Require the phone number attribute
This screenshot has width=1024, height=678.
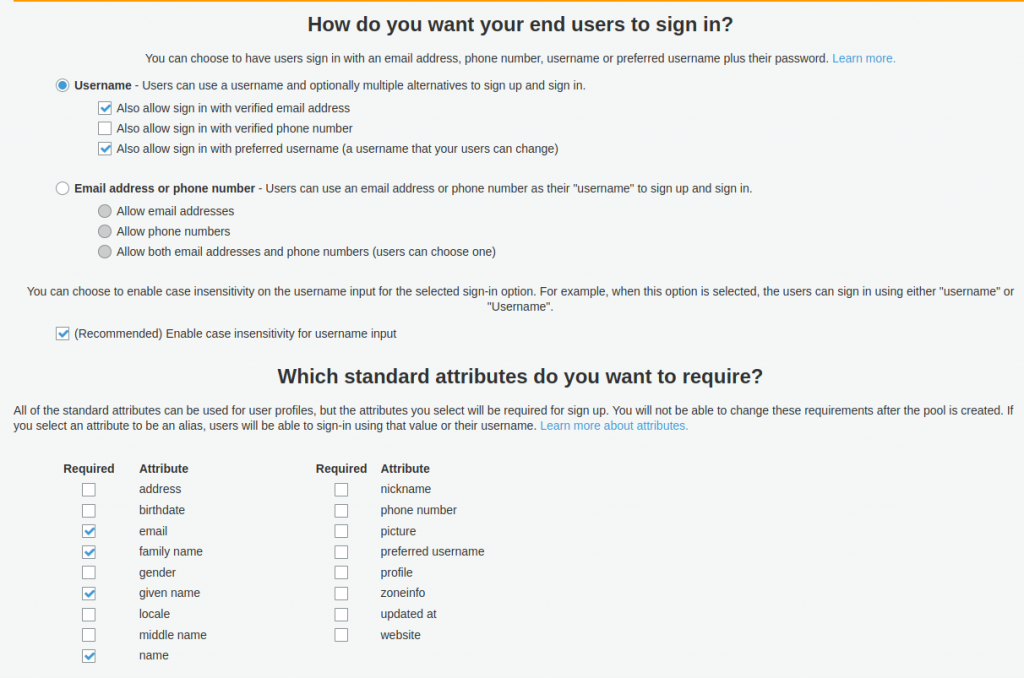tap(341, 510)
